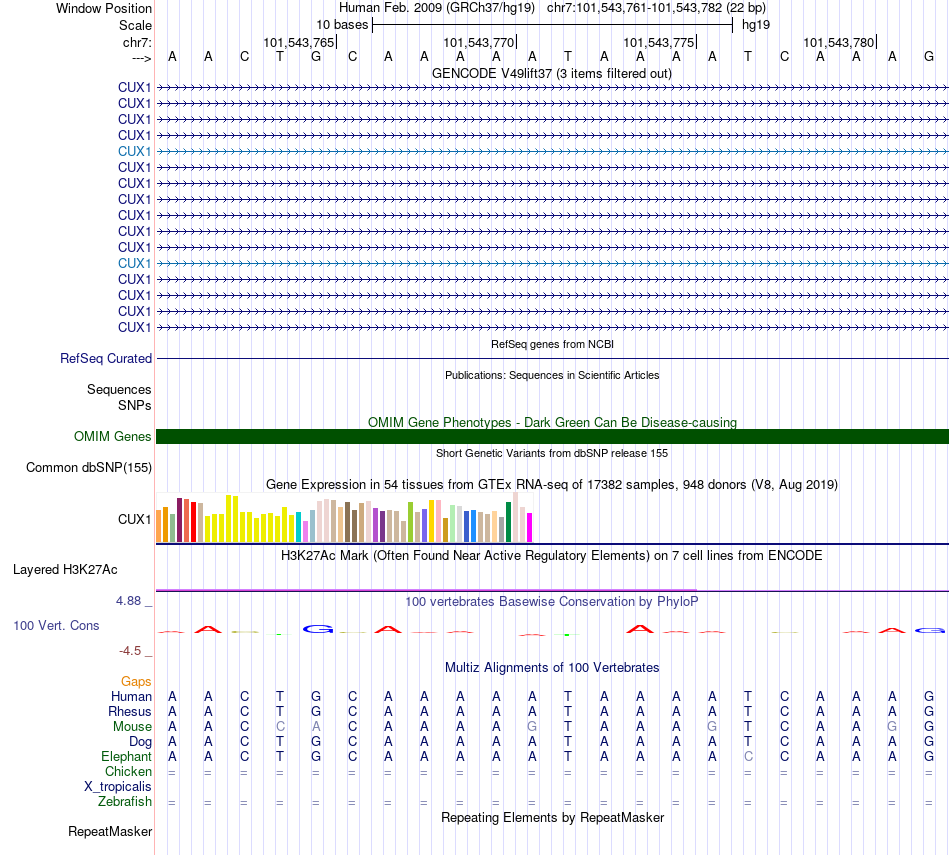Image resolution: width=950 pixels, height=855 pixels.
Task: Click the dark green OMIM gene bar
Action: pos(552,436)
